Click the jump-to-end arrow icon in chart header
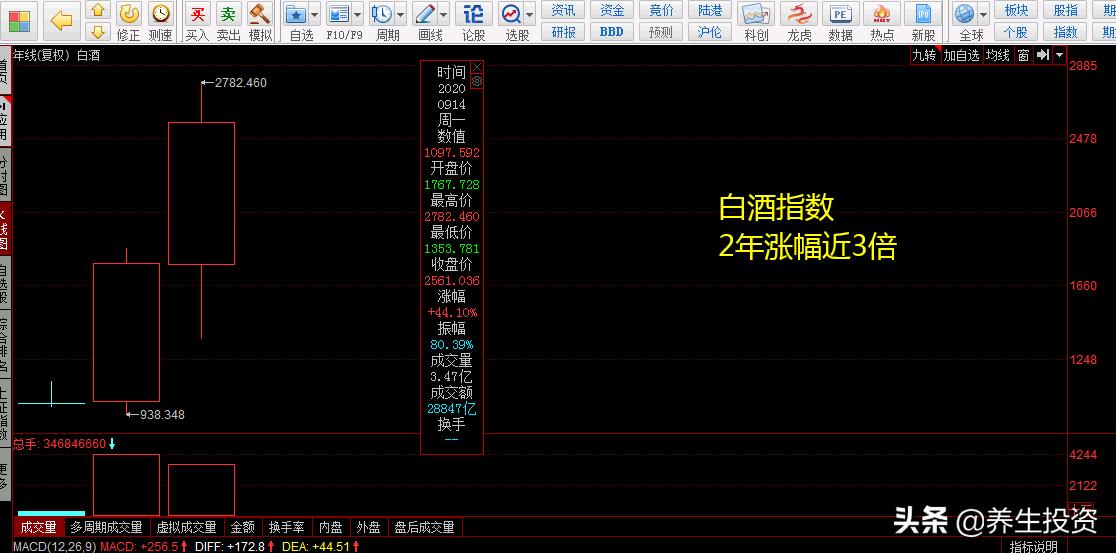The image size is (1116, 553). point(1043,55)
